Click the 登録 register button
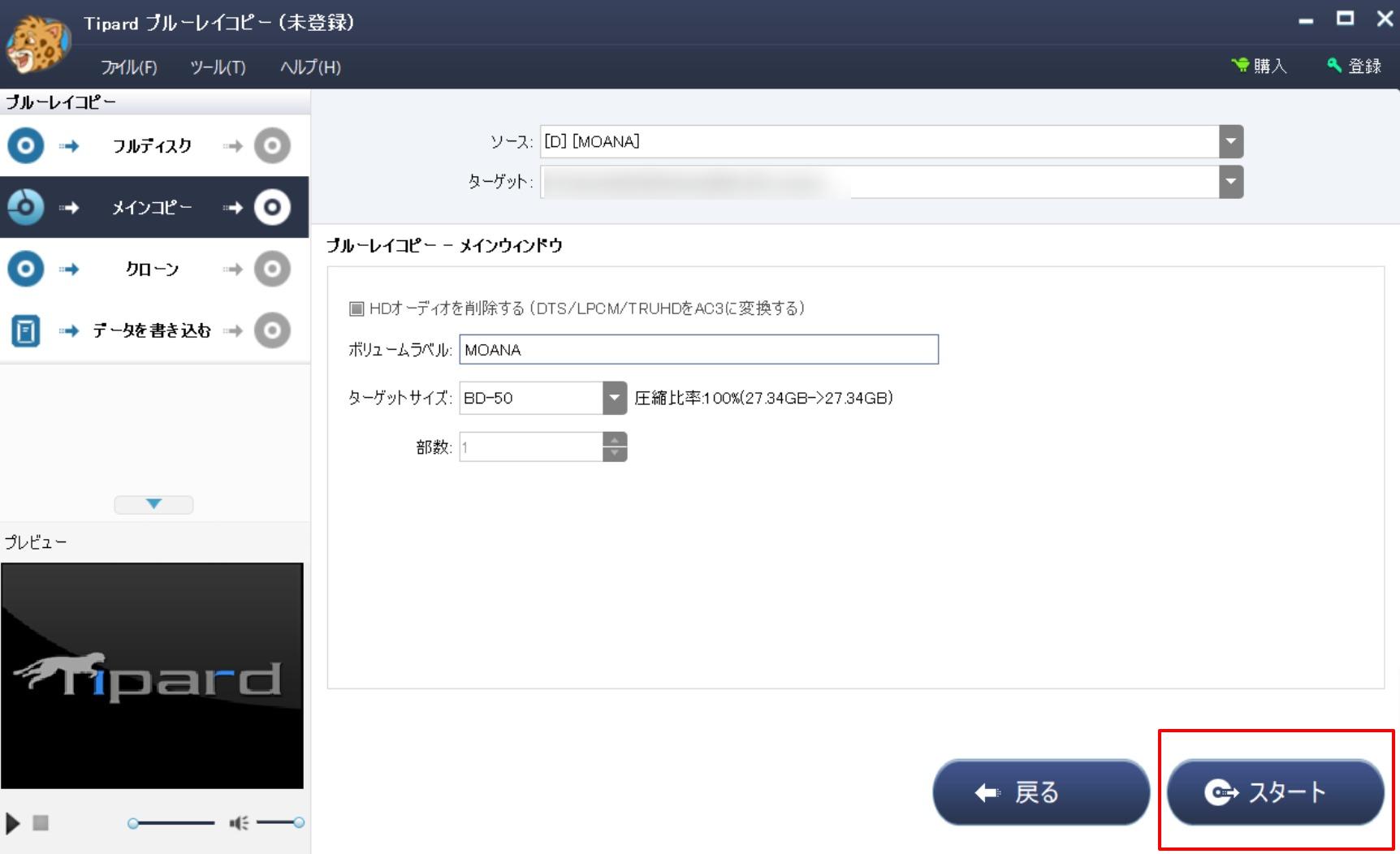Viewport: 1400px width, 854px height. pyautogui.click(x=1355, y=66)
